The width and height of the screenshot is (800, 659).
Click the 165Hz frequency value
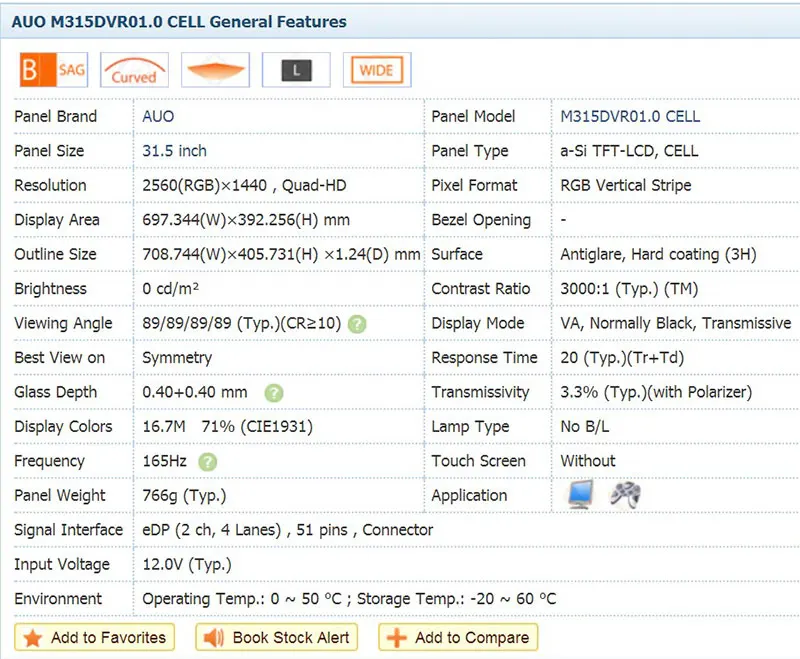pyautogui.click(x=164, y=461)
